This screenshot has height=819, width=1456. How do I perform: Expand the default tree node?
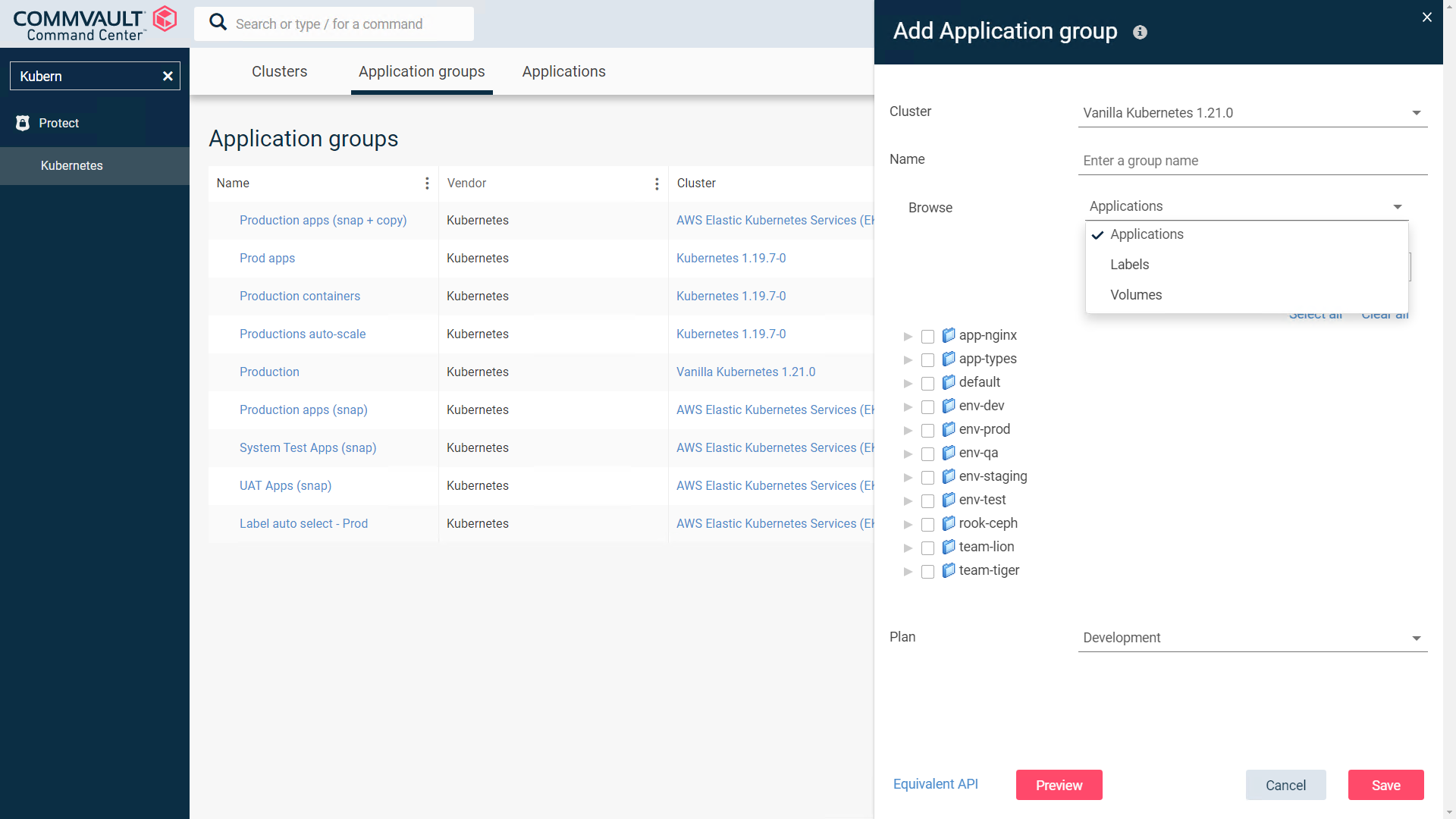pos(908,384)
